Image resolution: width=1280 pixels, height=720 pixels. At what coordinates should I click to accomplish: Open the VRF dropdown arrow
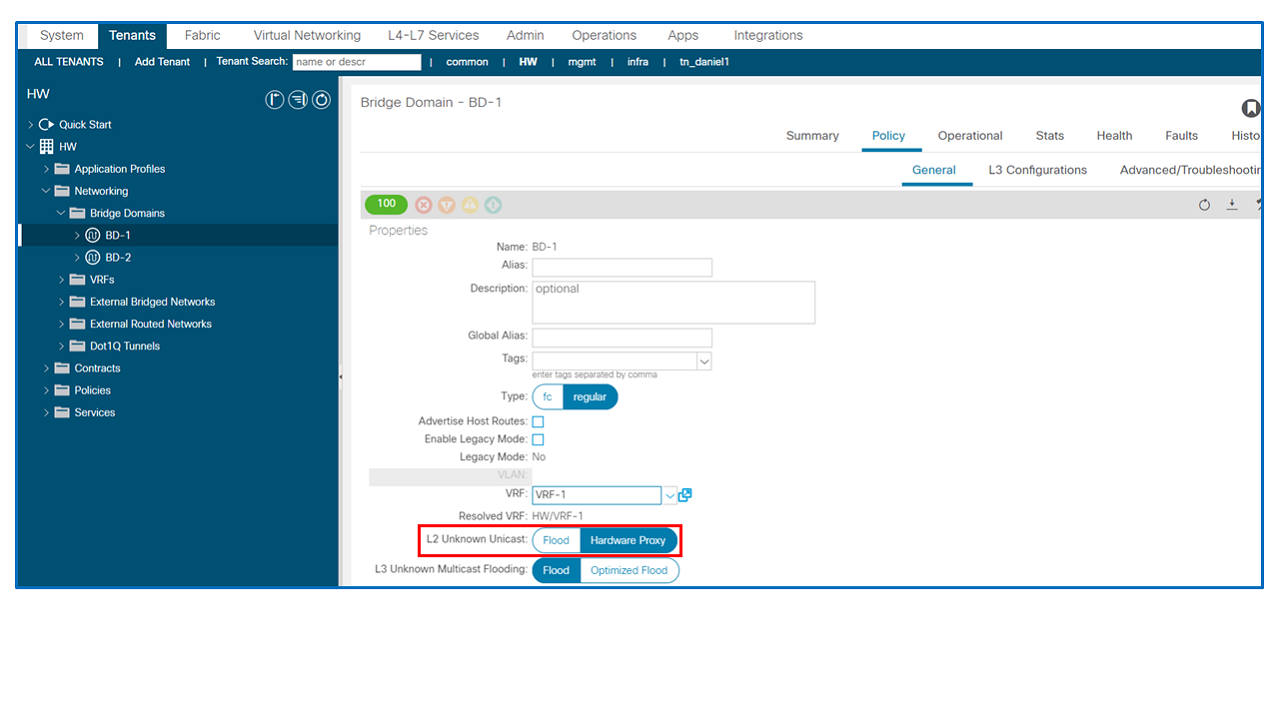tap(669, 495)
